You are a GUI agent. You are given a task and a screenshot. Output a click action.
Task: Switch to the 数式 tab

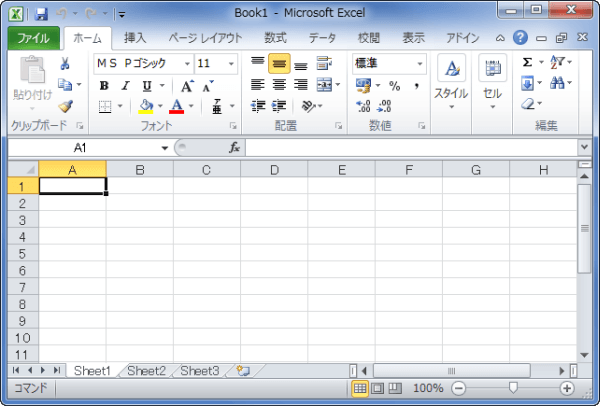pos(275,38)
